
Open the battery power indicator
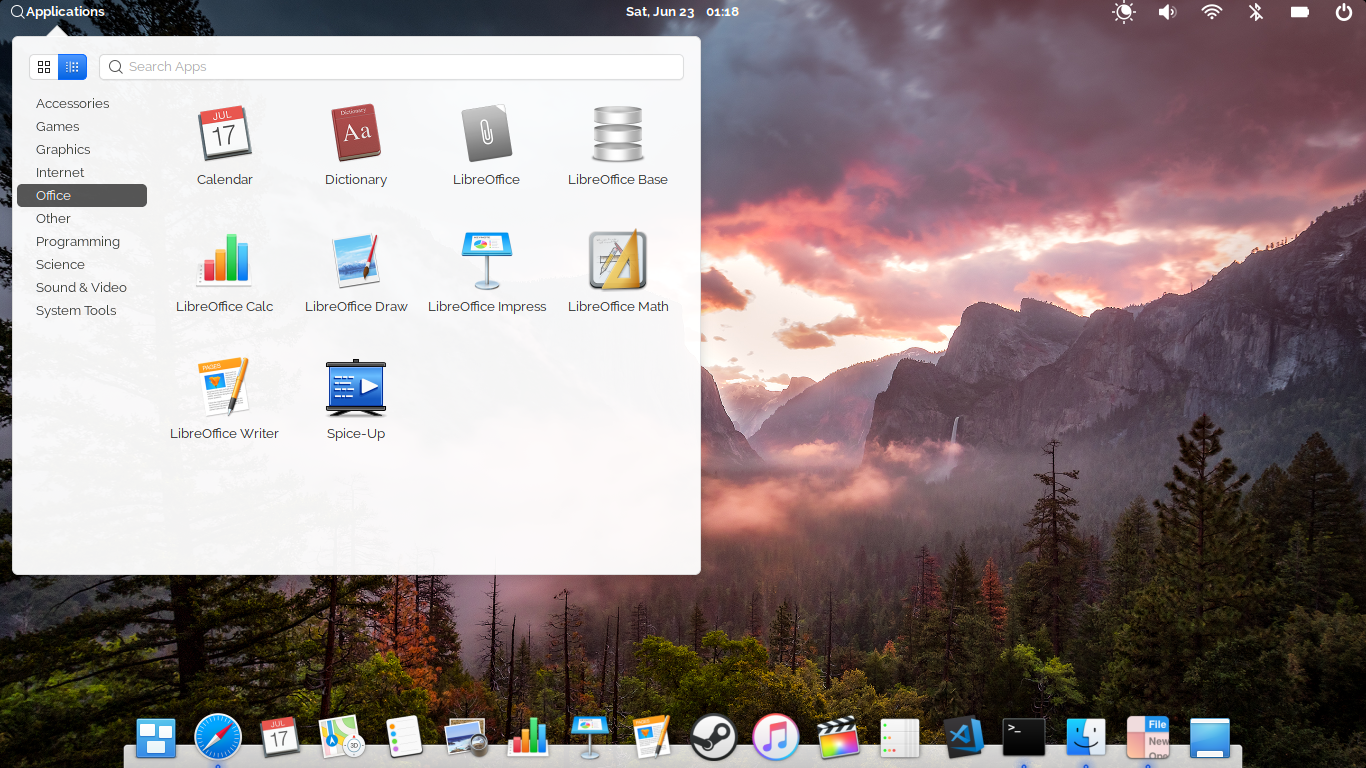pos(1300,12)
